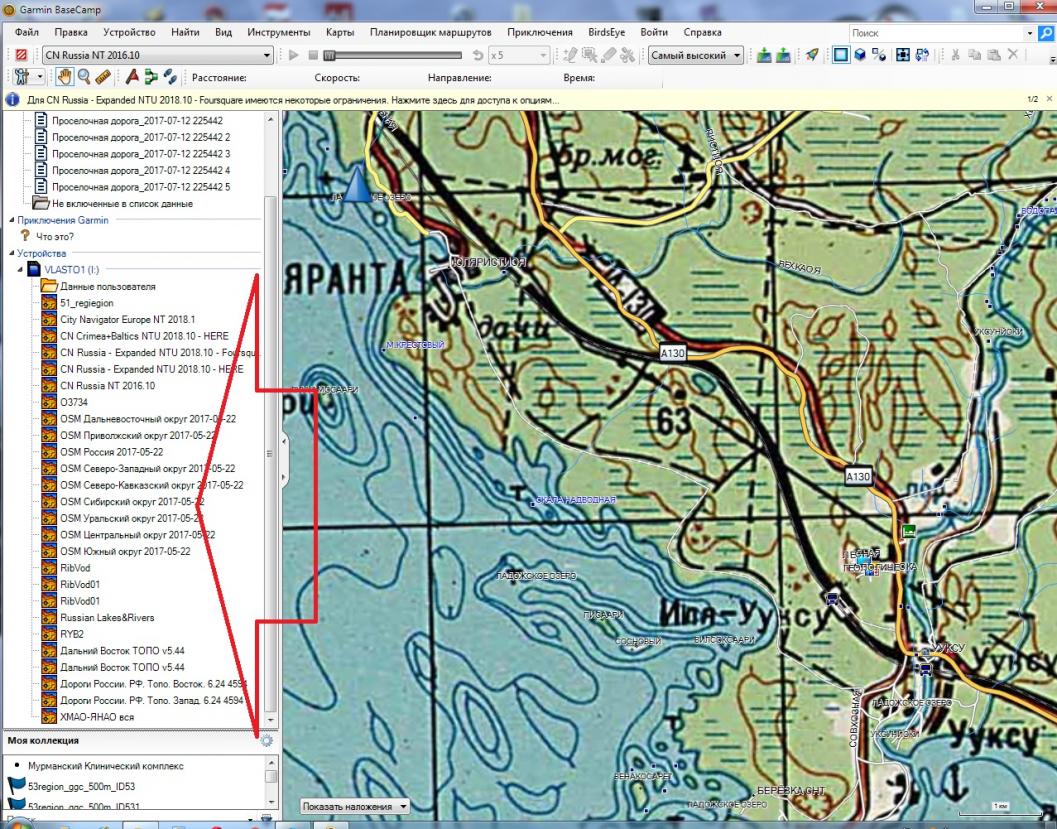Collapse the VLASTO1 (I:) device tree node
1057x829 pixels.
point(20,270)
